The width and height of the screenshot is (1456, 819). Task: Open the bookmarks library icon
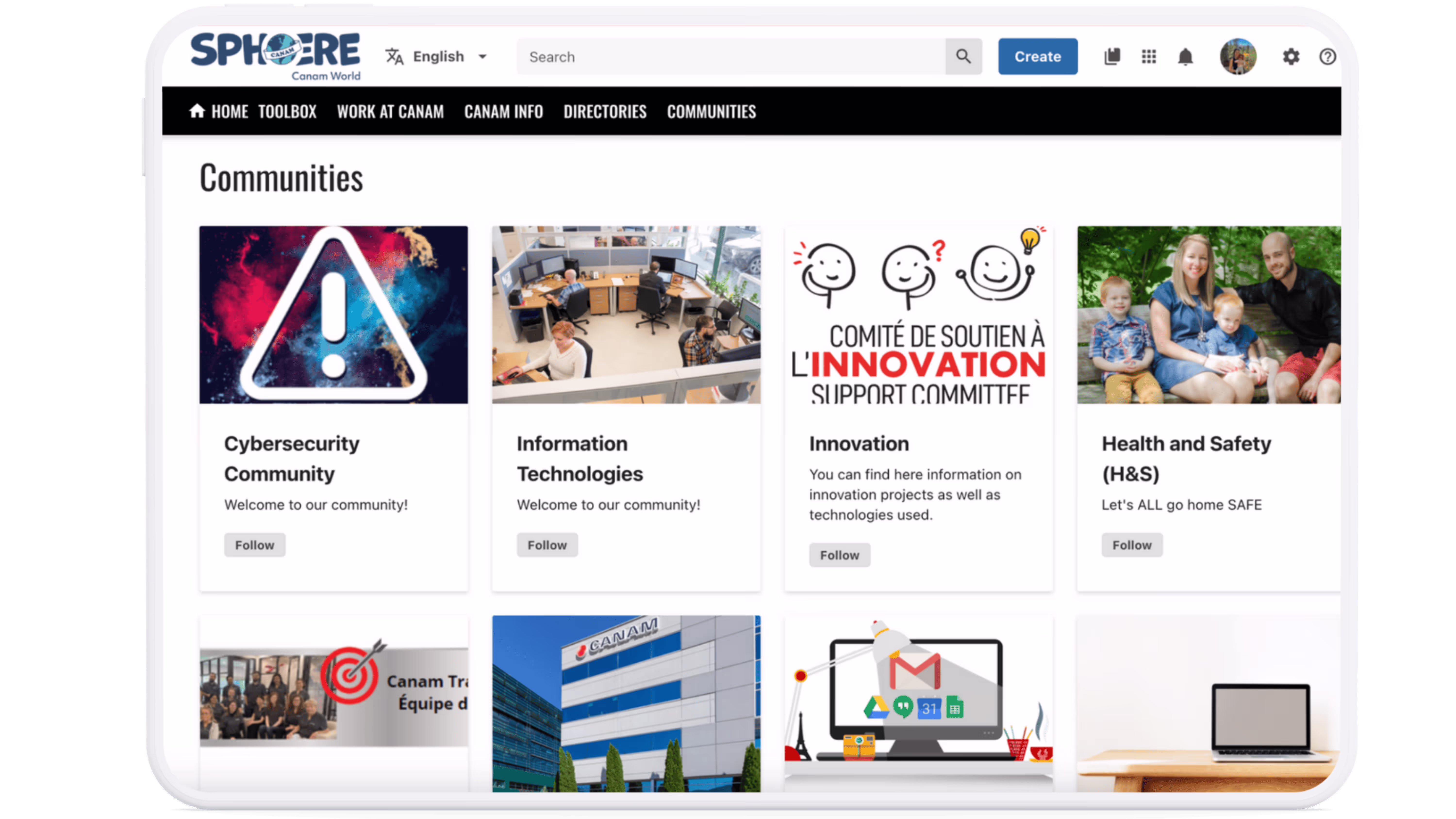pyautogui.click(x=1112, y=57)
